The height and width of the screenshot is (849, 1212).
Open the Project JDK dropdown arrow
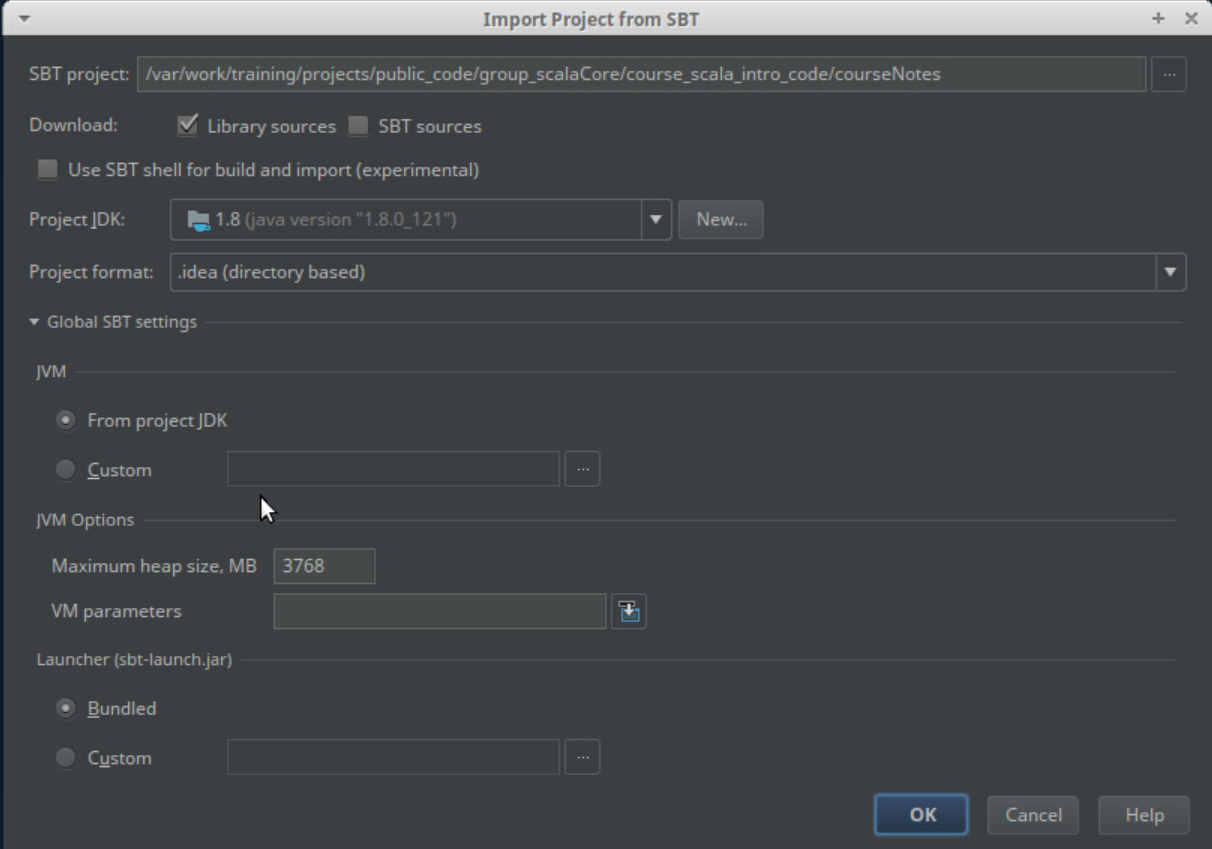click(656, 220)
